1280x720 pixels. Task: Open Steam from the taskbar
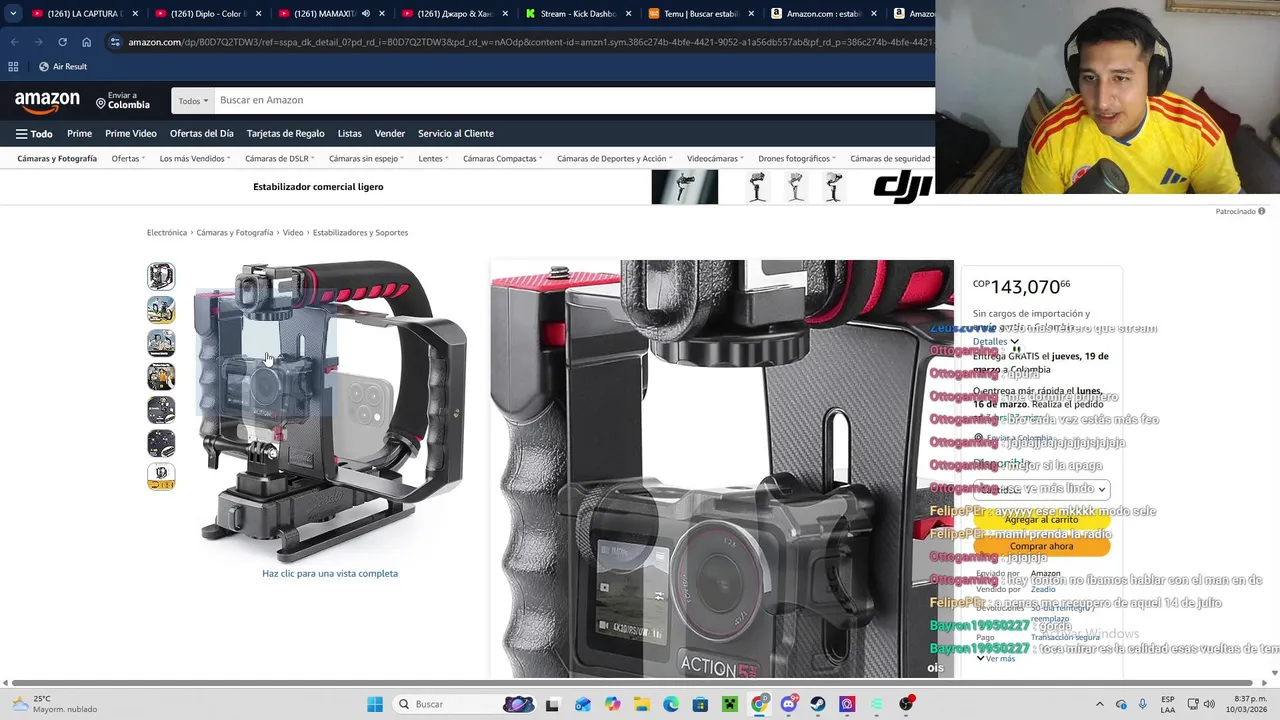[x=818, y=704]
